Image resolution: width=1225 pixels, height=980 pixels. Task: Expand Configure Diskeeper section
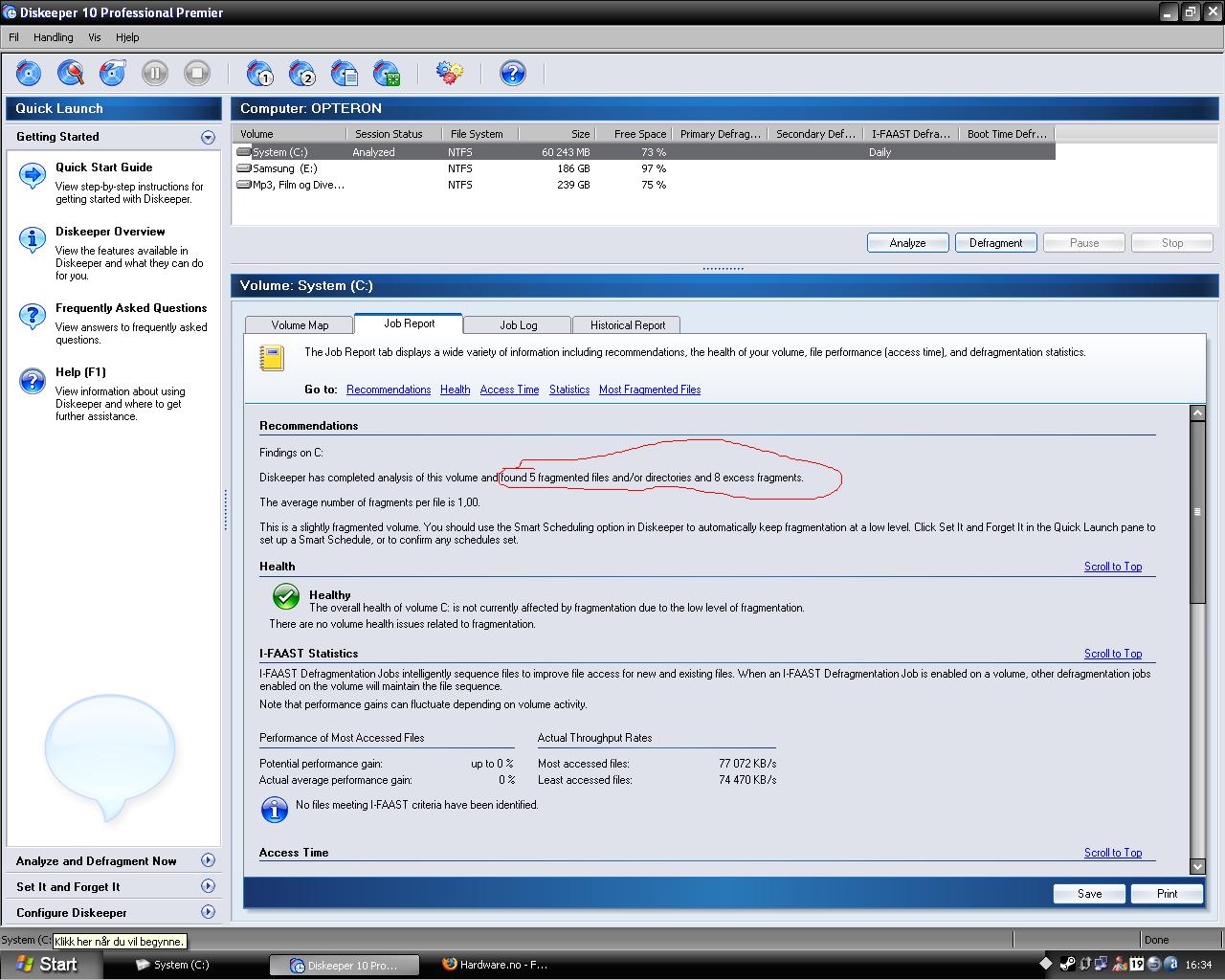208,912
